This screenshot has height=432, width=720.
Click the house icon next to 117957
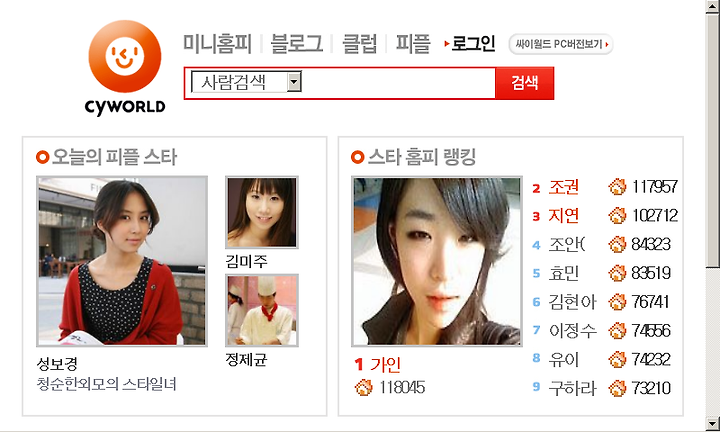(x=617, y=187)
